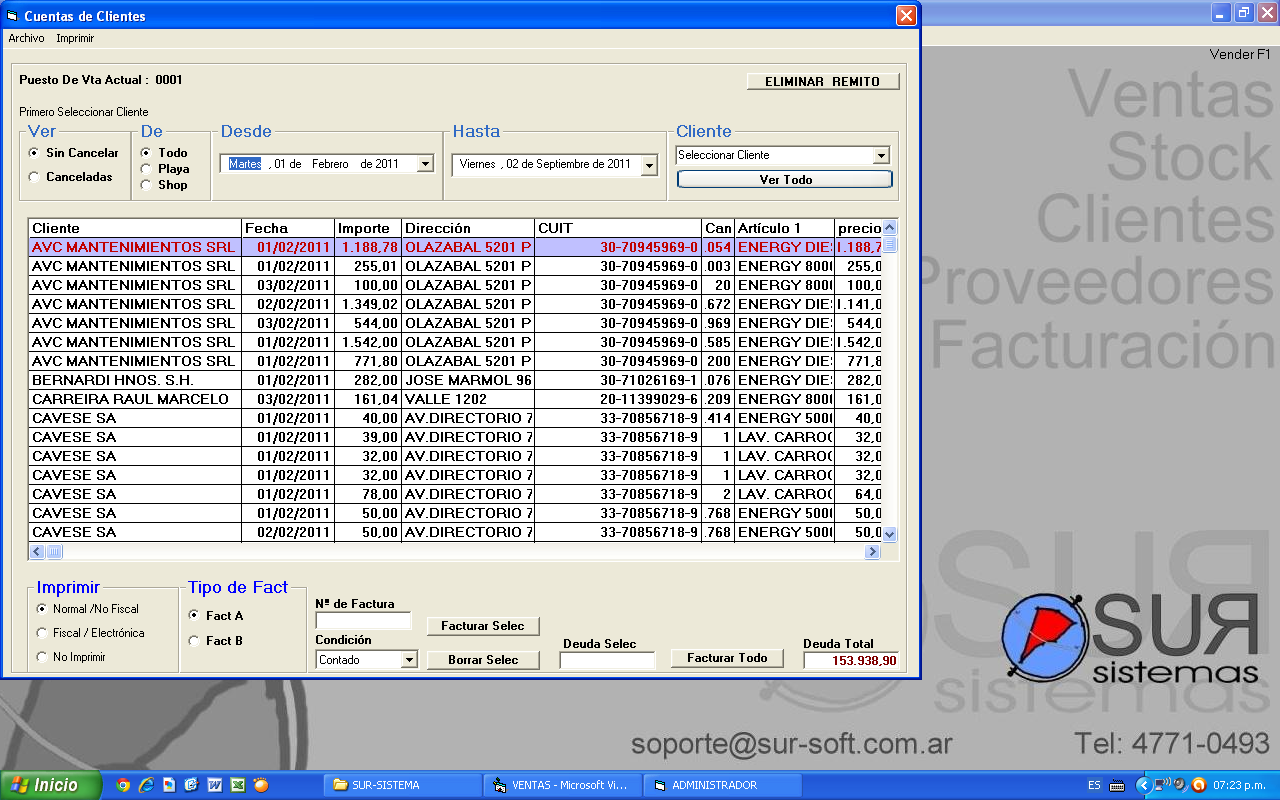The image size is (1280, 800).
Task: Click the orange round icon in quick launch
Action: (x=260, y=785)
